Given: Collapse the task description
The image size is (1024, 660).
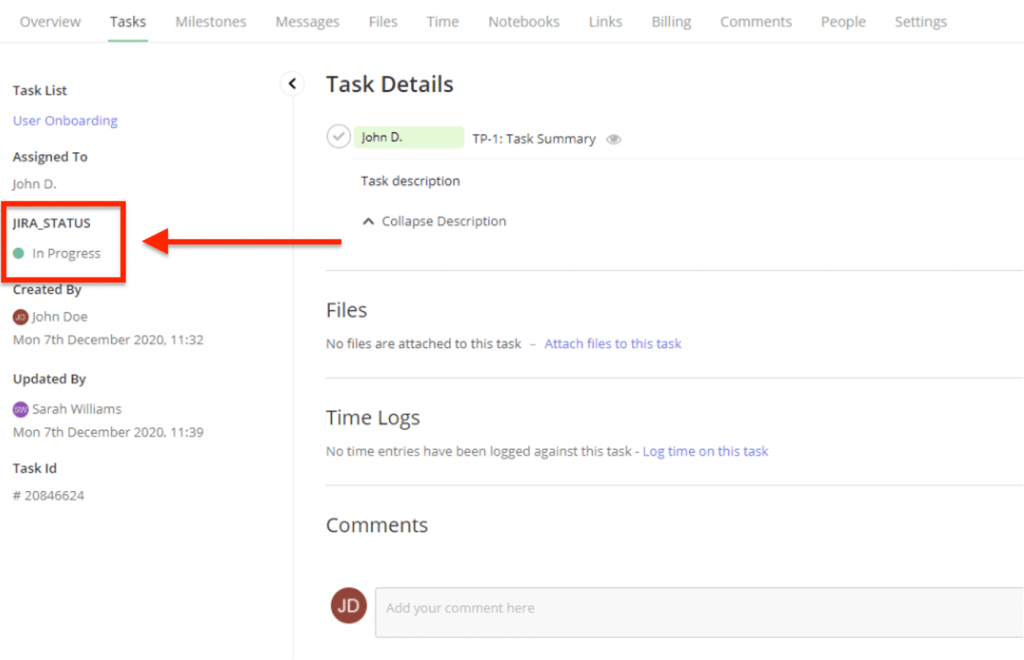Looking at the screenshot, I should point(435,222).
